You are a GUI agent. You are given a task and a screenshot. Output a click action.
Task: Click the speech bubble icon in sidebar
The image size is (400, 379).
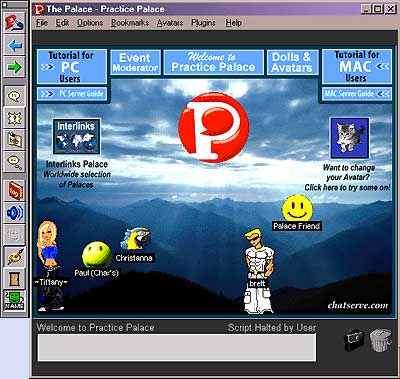15,96
